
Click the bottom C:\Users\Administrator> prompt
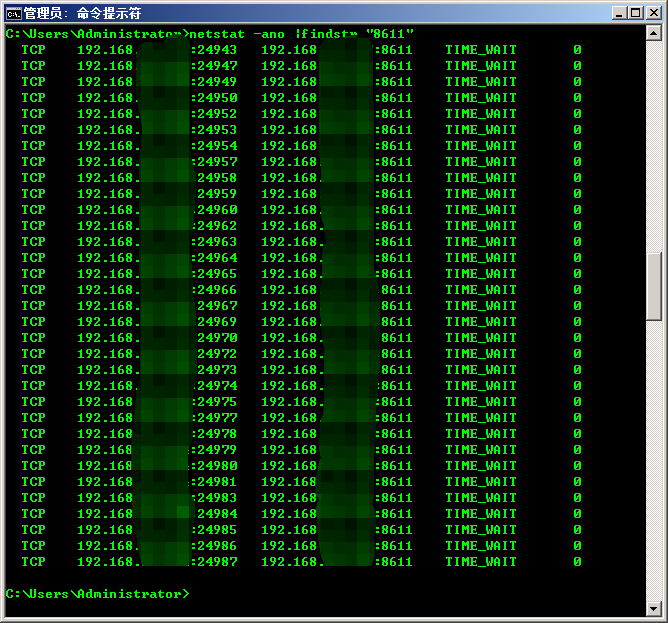tap(97, 594)
